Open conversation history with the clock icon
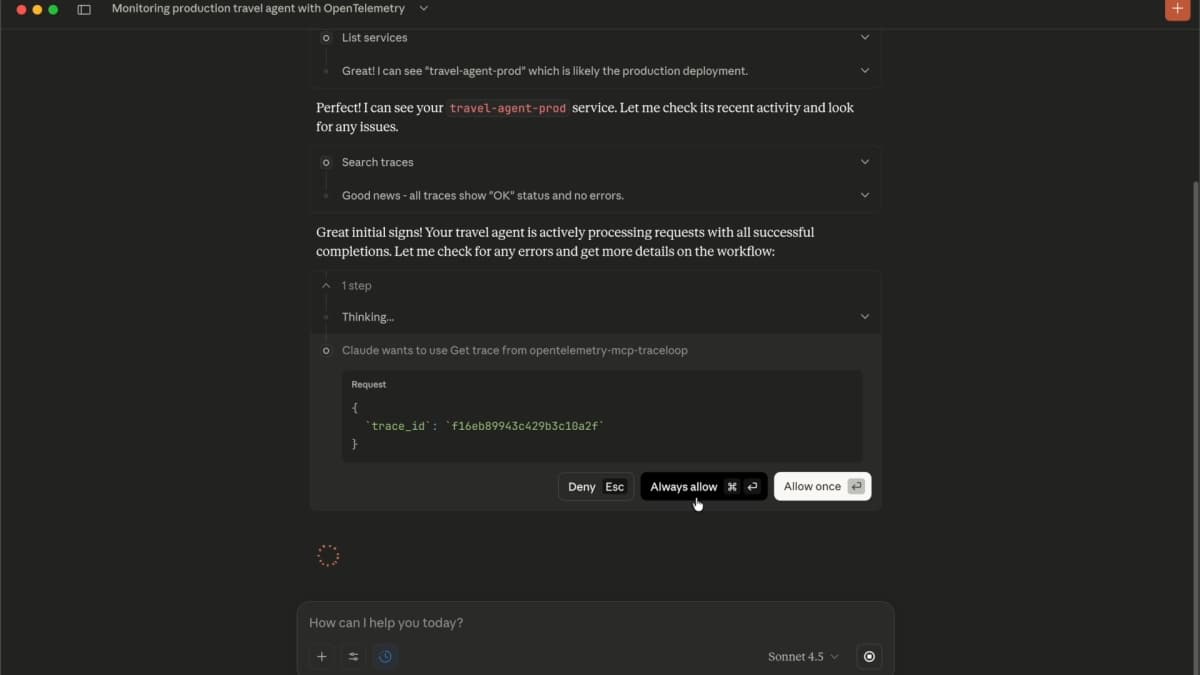Viewport: 1200px width, 675px height. 385,656
